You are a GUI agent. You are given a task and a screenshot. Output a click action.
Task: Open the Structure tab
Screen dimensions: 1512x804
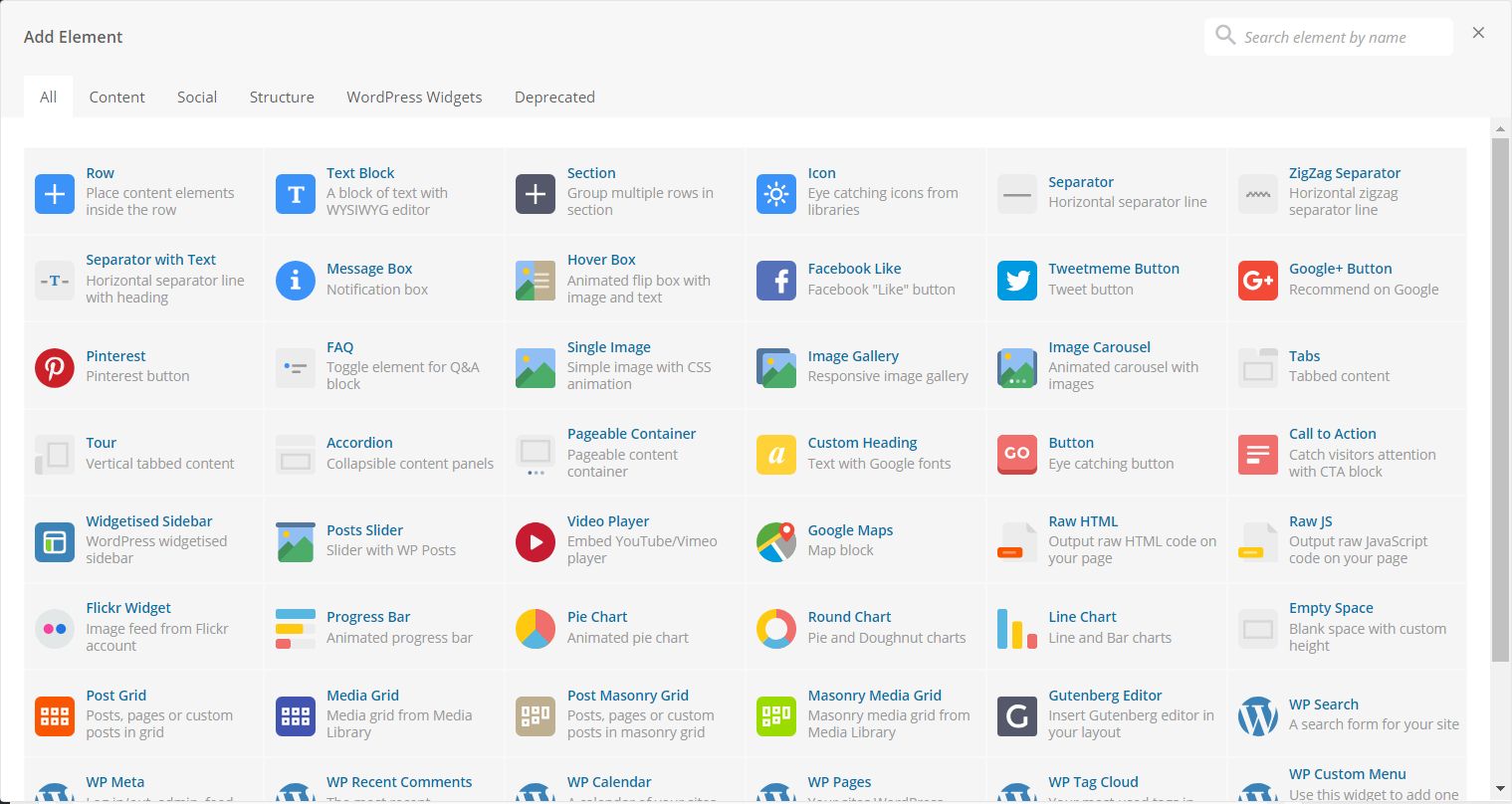[x=282, y=97]
